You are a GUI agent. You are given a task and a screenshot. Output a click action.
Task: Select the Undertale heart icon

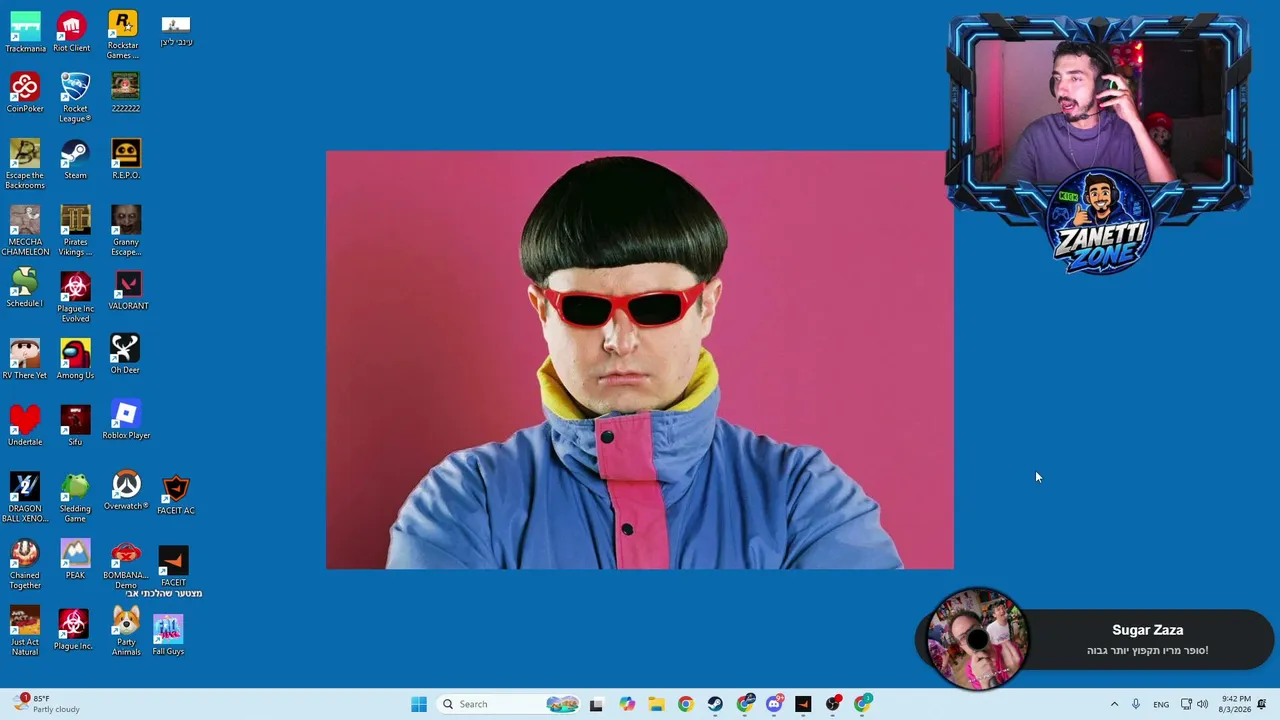point(25,425)
